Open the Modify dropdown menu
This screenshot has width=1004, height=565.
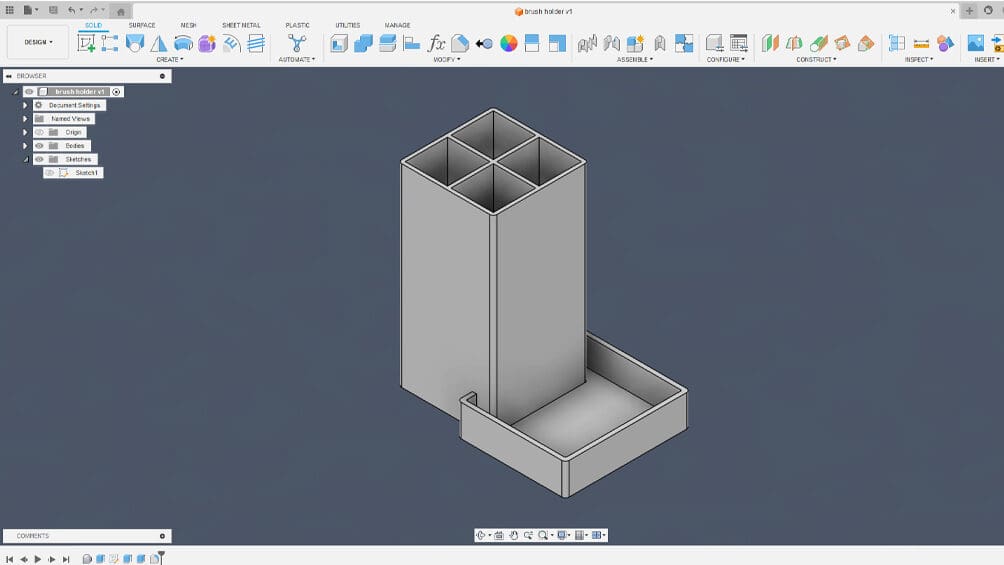(447, 60)
